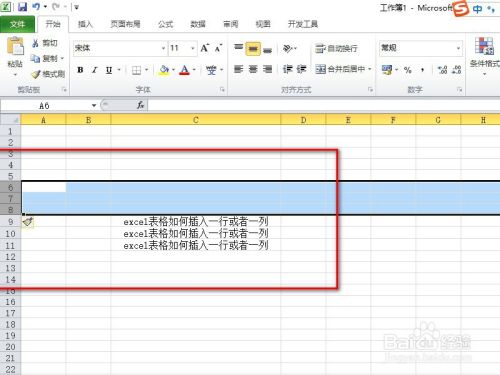
Task: Select column C header
Action: pyautogui.click(x=196, y=120)
